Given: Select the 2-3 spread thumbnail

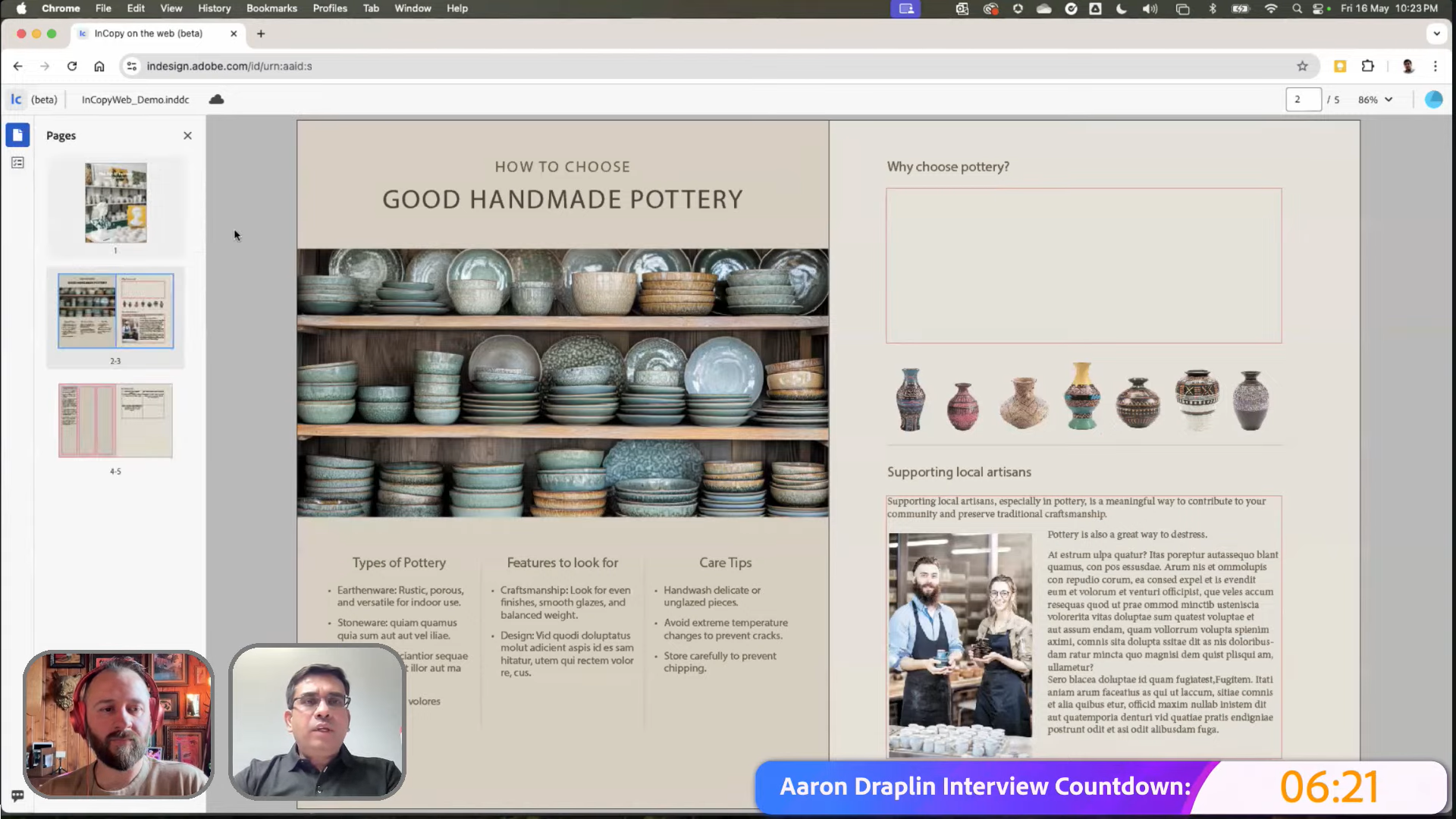Looking at the screenshot, I should (116, 311).
